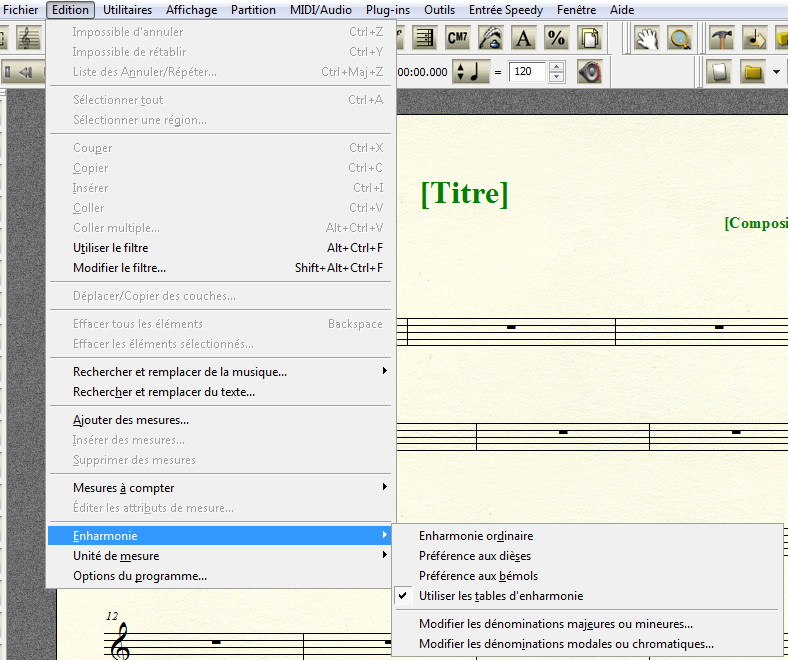Select the Page Layout tool icon

coord(590,39)
